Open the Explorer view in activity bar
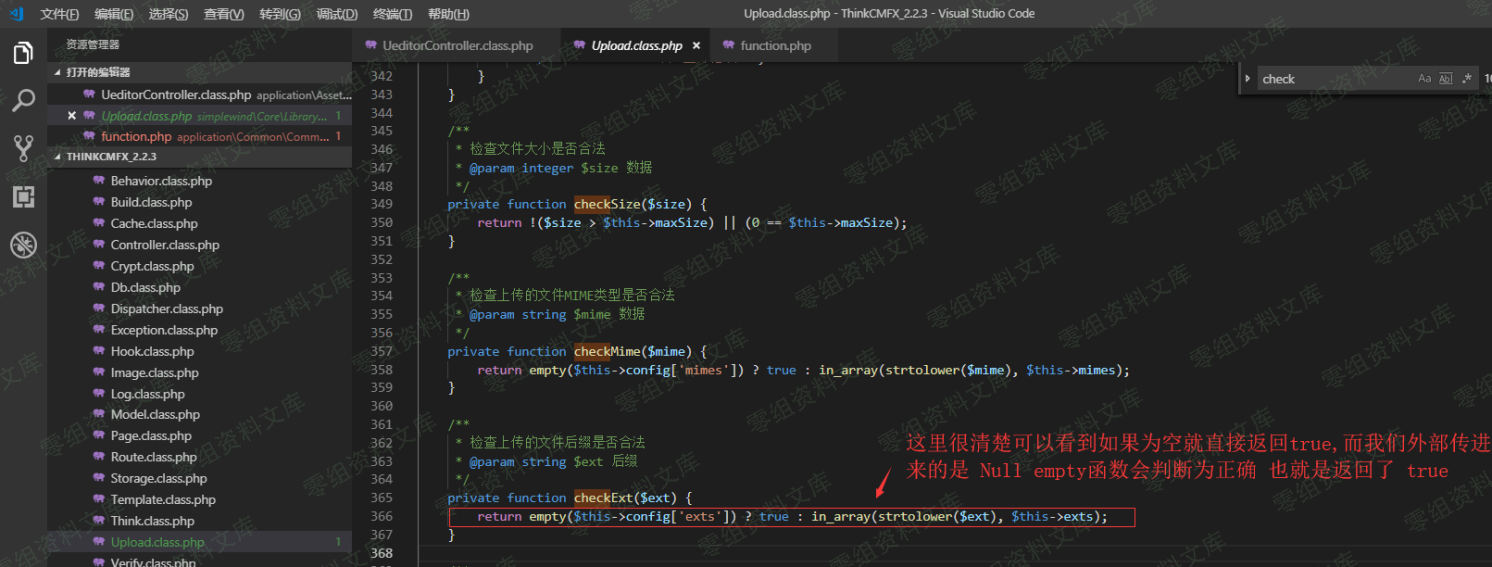 [23, 53]
